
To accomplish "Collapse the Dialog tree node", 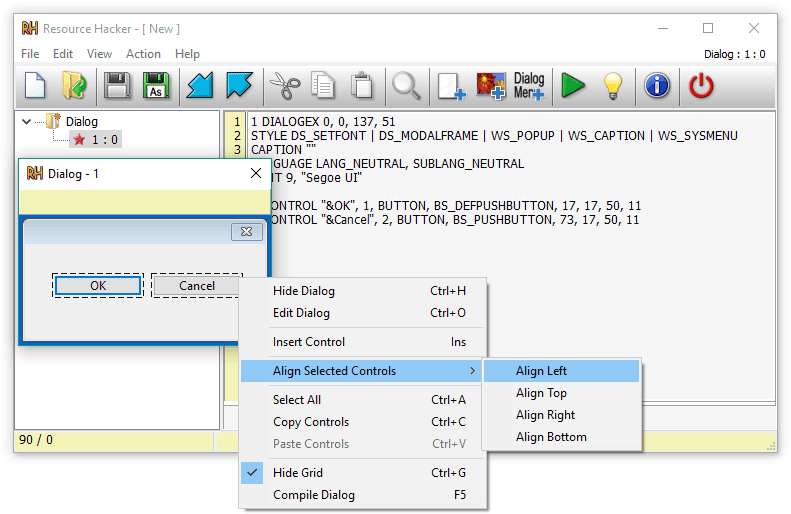I will [24, 122].
